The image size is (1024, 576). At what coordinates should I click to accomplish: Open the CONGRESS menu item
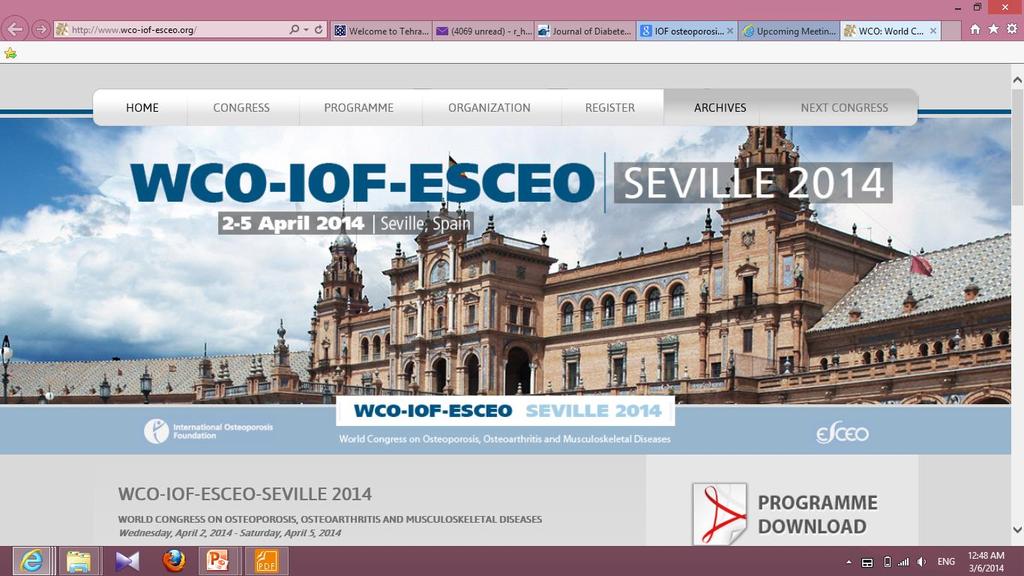[x=241, y=108]
